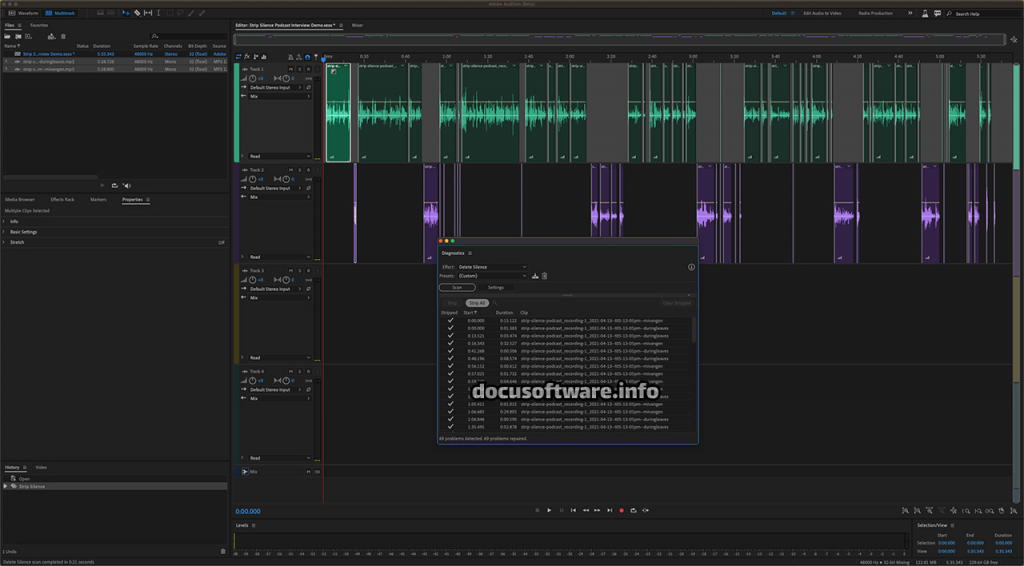
Task: Click the New File icon in Files panel
Action: pos(28,37)
